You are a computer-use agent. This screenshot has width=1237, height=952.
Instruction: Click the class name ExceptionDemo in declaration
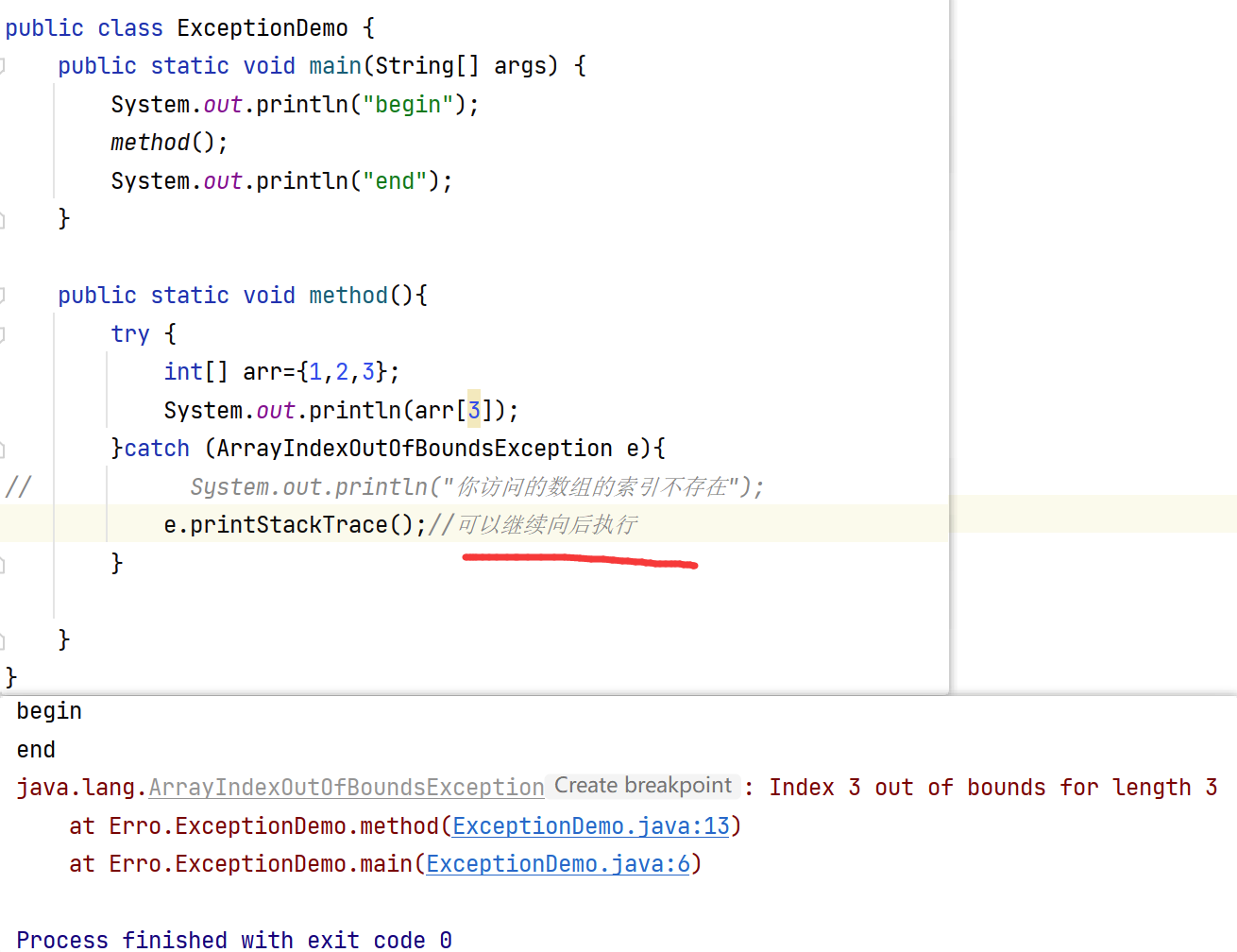[263, 28]
